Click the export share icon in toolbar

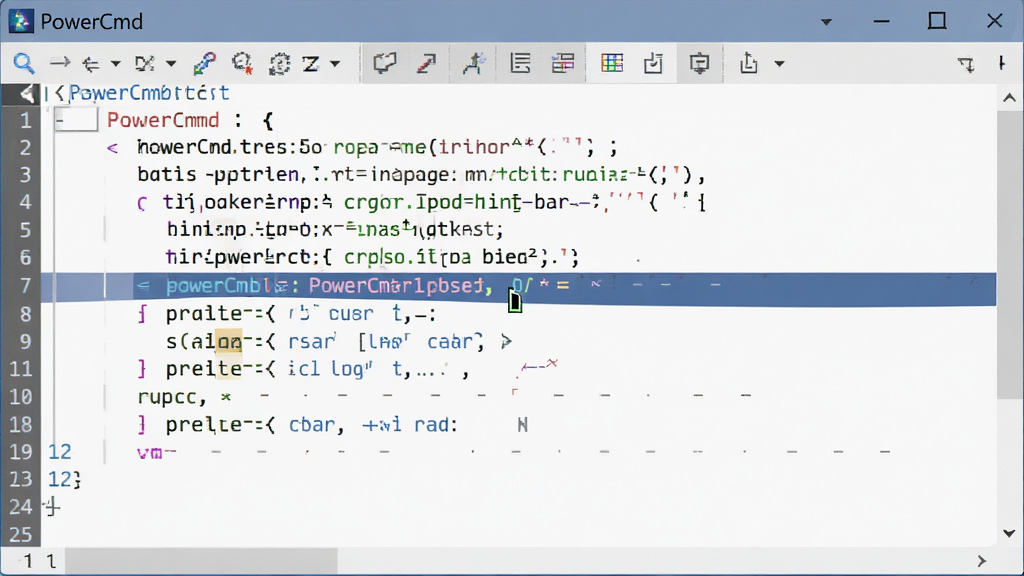(748, 63)
